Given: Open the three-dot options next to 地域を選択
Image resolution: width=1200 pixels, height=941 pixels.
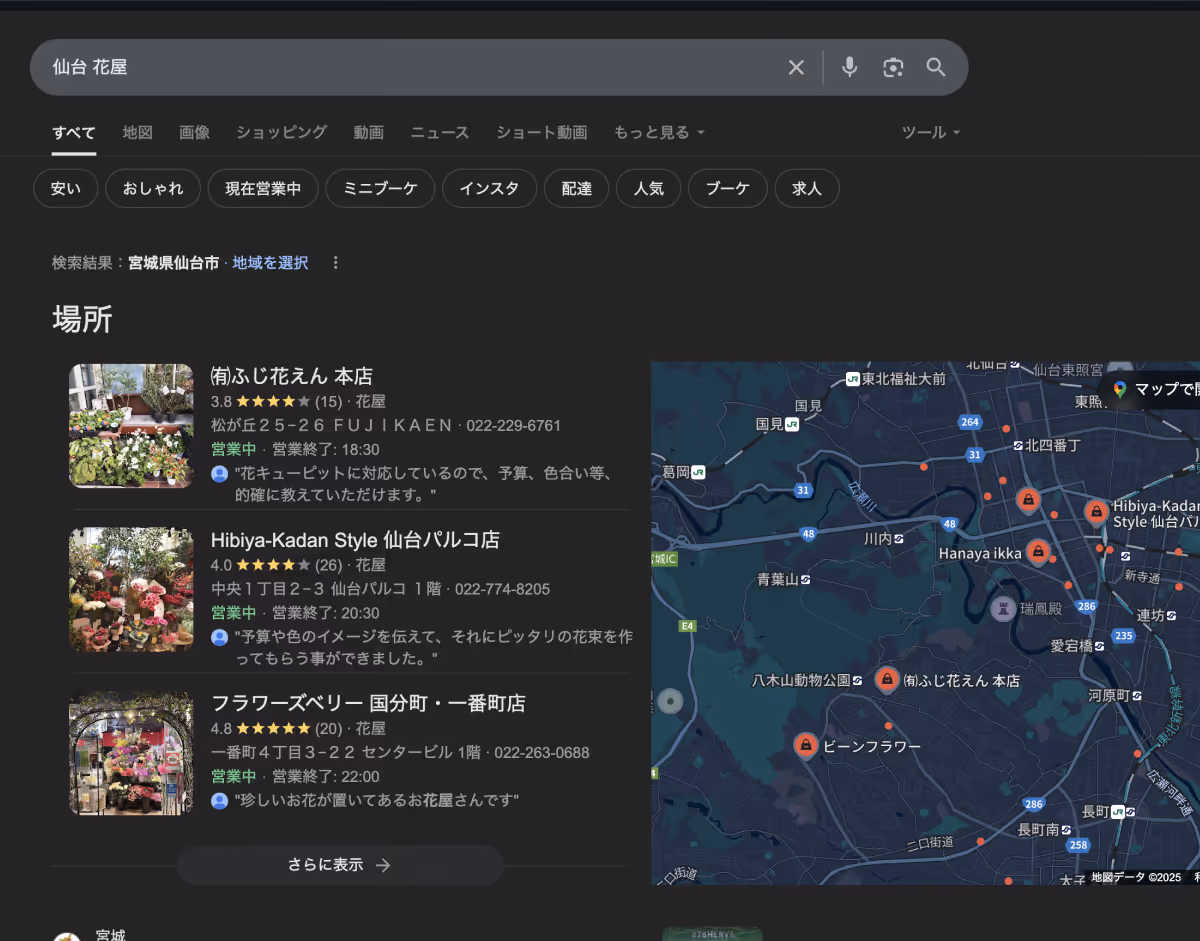Looking at the screenshot, I should 336,263.
